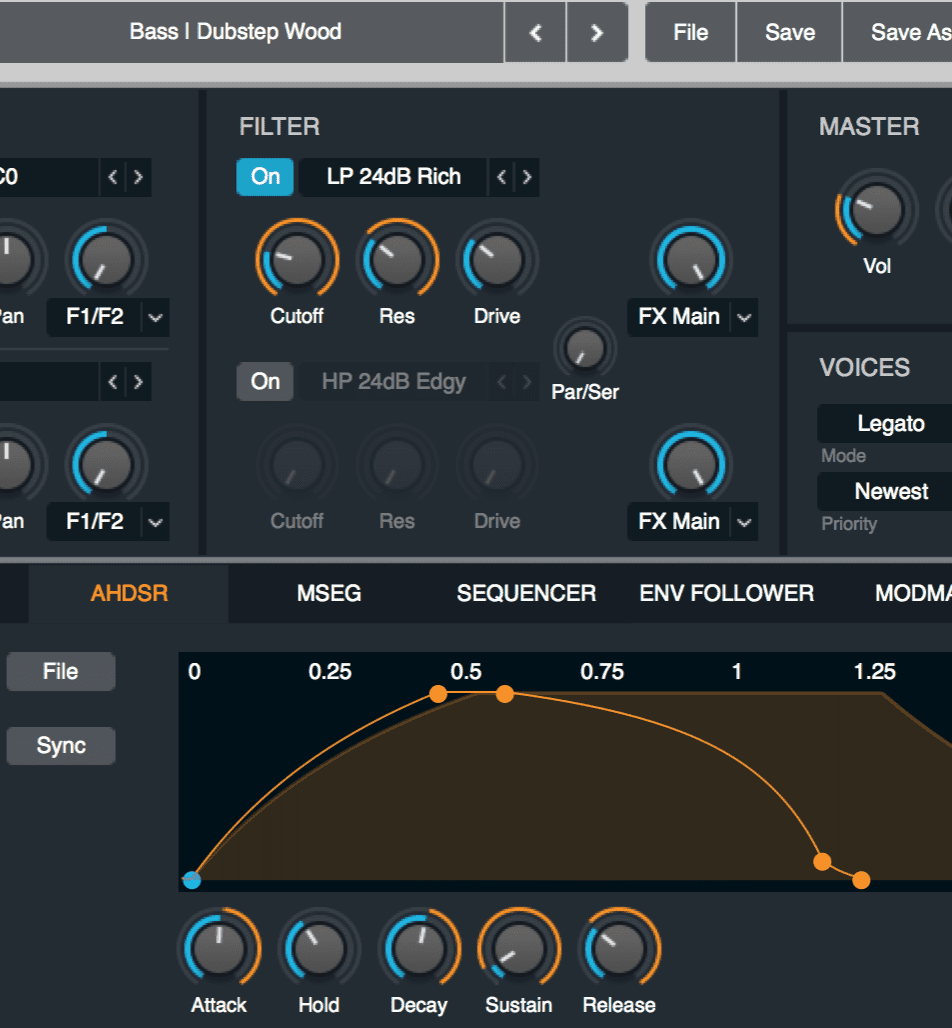The height and width of the screenshot is (1028, 952).
Task: Select the blue envelope start point
Action: click(x=191, y=880)
